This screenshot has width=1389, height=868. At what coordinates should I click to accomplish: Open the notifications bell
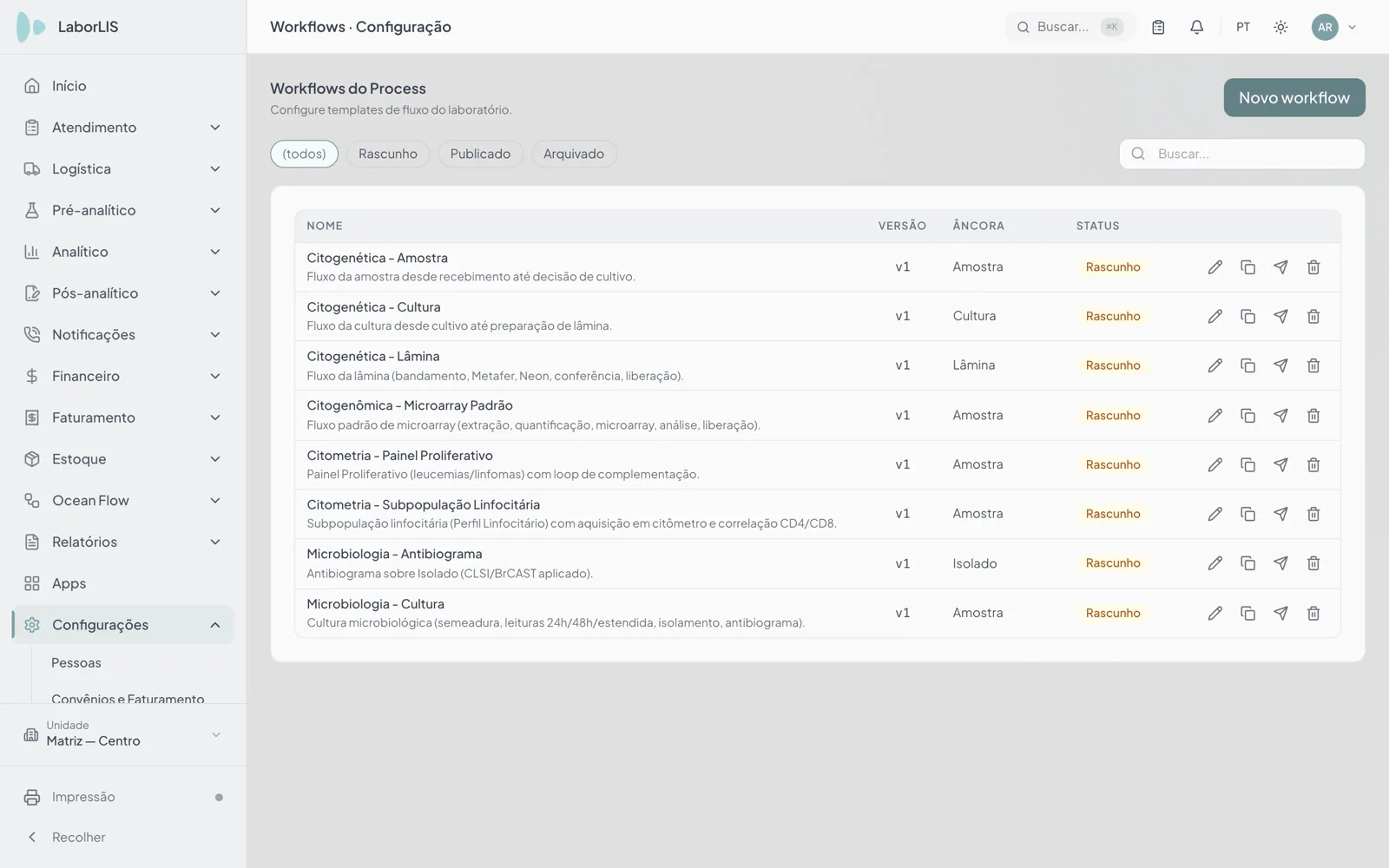point(1196,27)
